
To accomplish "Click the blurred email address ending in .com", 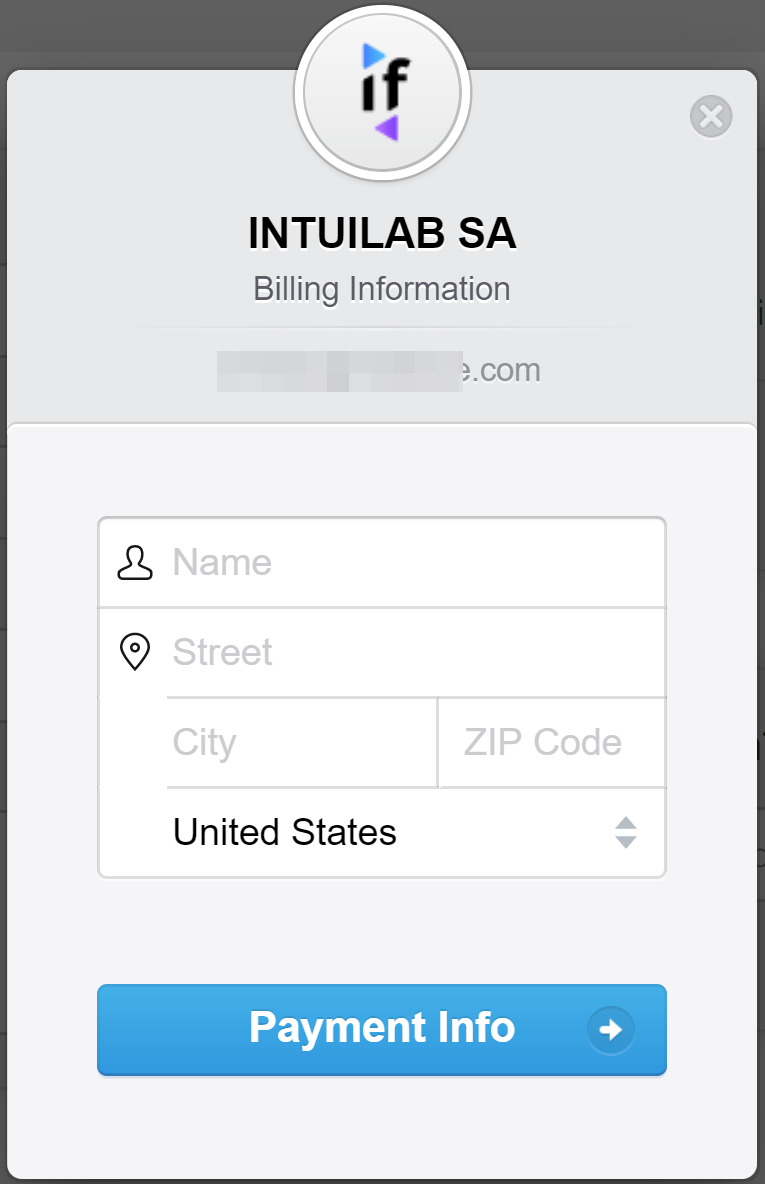I will click(379, 371).
